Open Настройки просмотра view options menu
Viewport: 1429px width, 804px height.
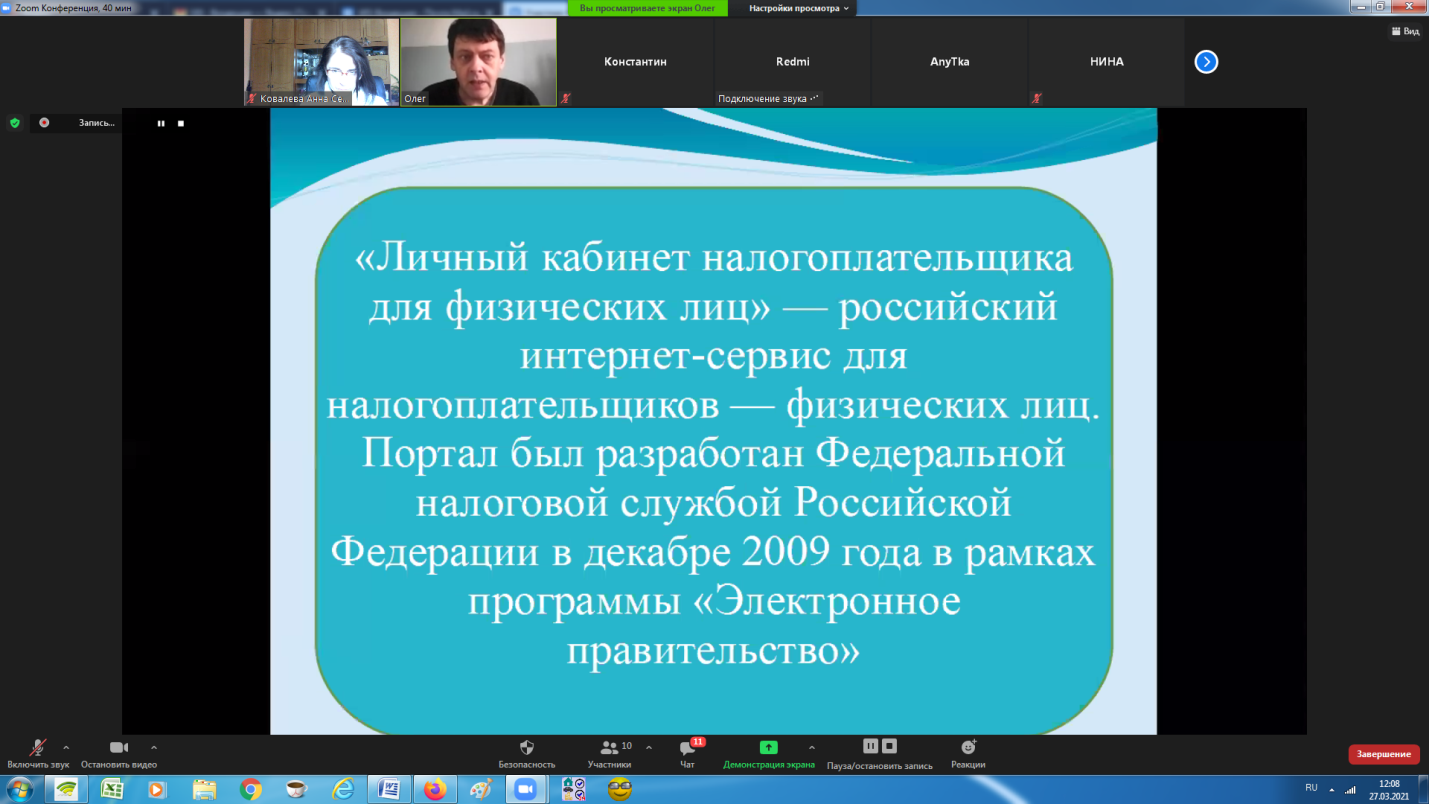tap(799, 8)
